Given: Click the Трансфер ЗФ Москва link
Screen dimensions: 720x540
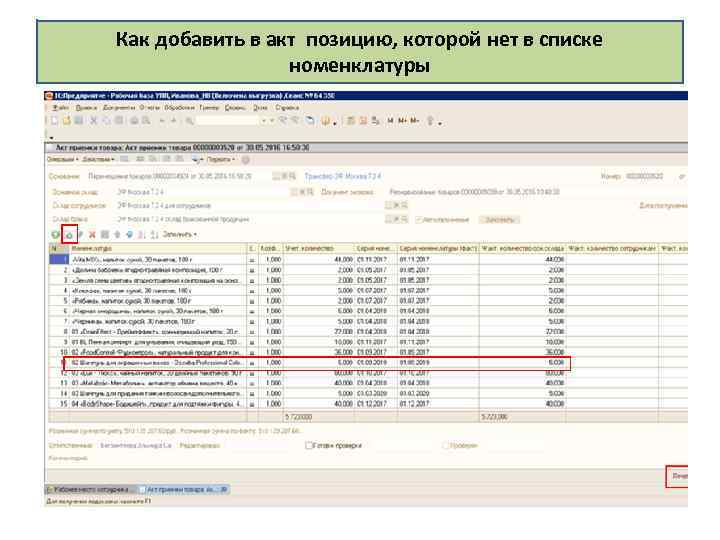Looking at the screenshot, I should coord(343,176).
